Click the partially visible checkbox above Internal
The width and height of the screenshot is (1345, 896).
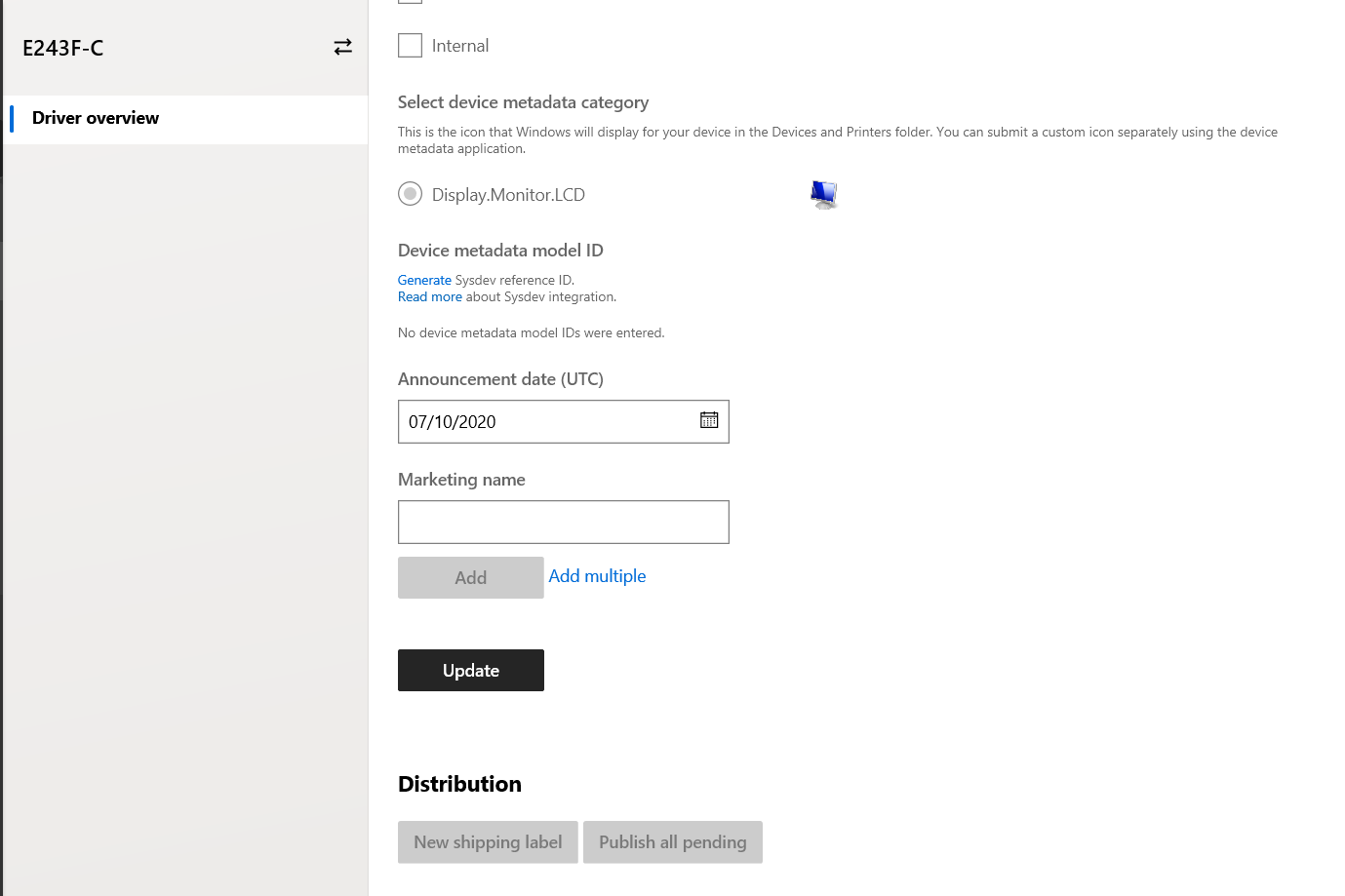(x=410, y=2)
